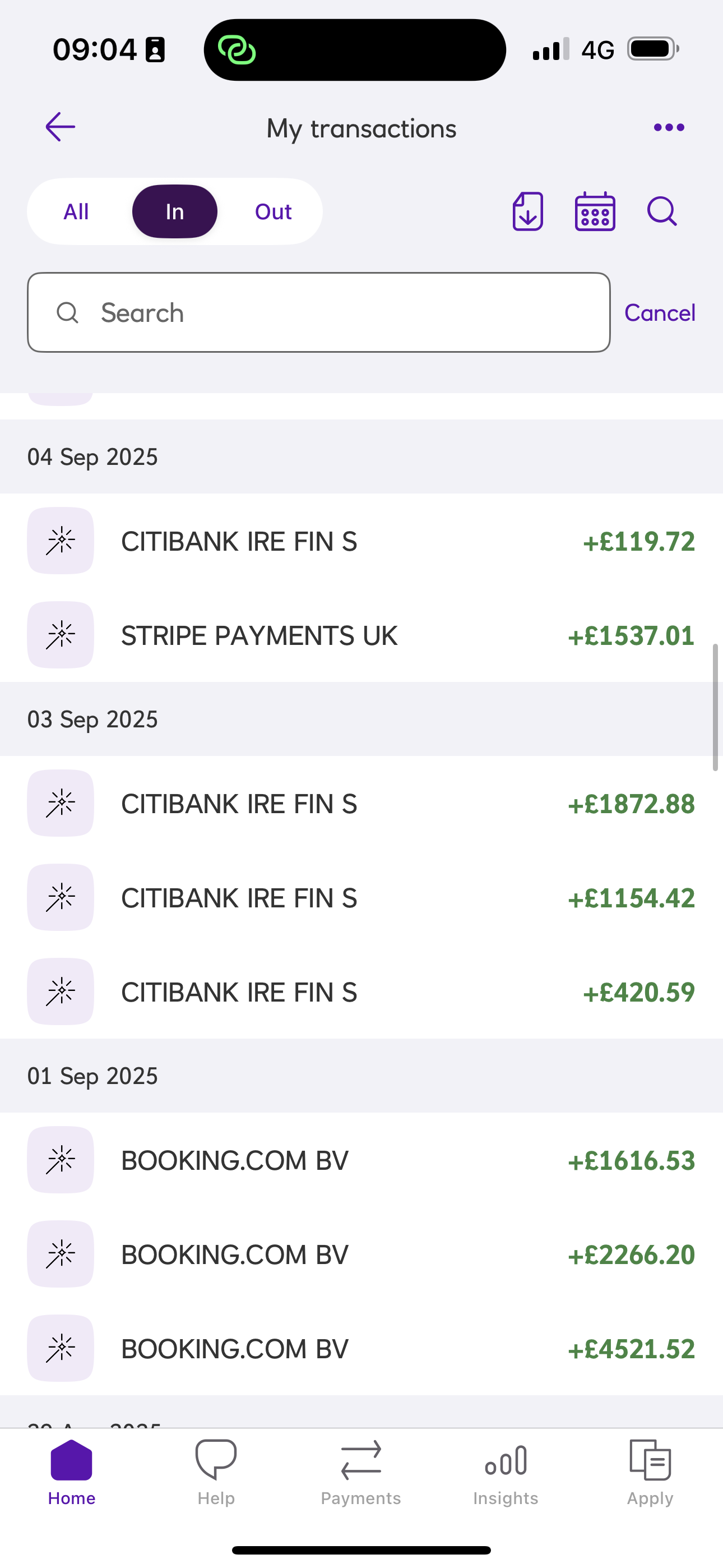
Task: Open the Stripe Payments UK +£1537.01 transaction
Action: pyautogui.click(x=361, y=635)
